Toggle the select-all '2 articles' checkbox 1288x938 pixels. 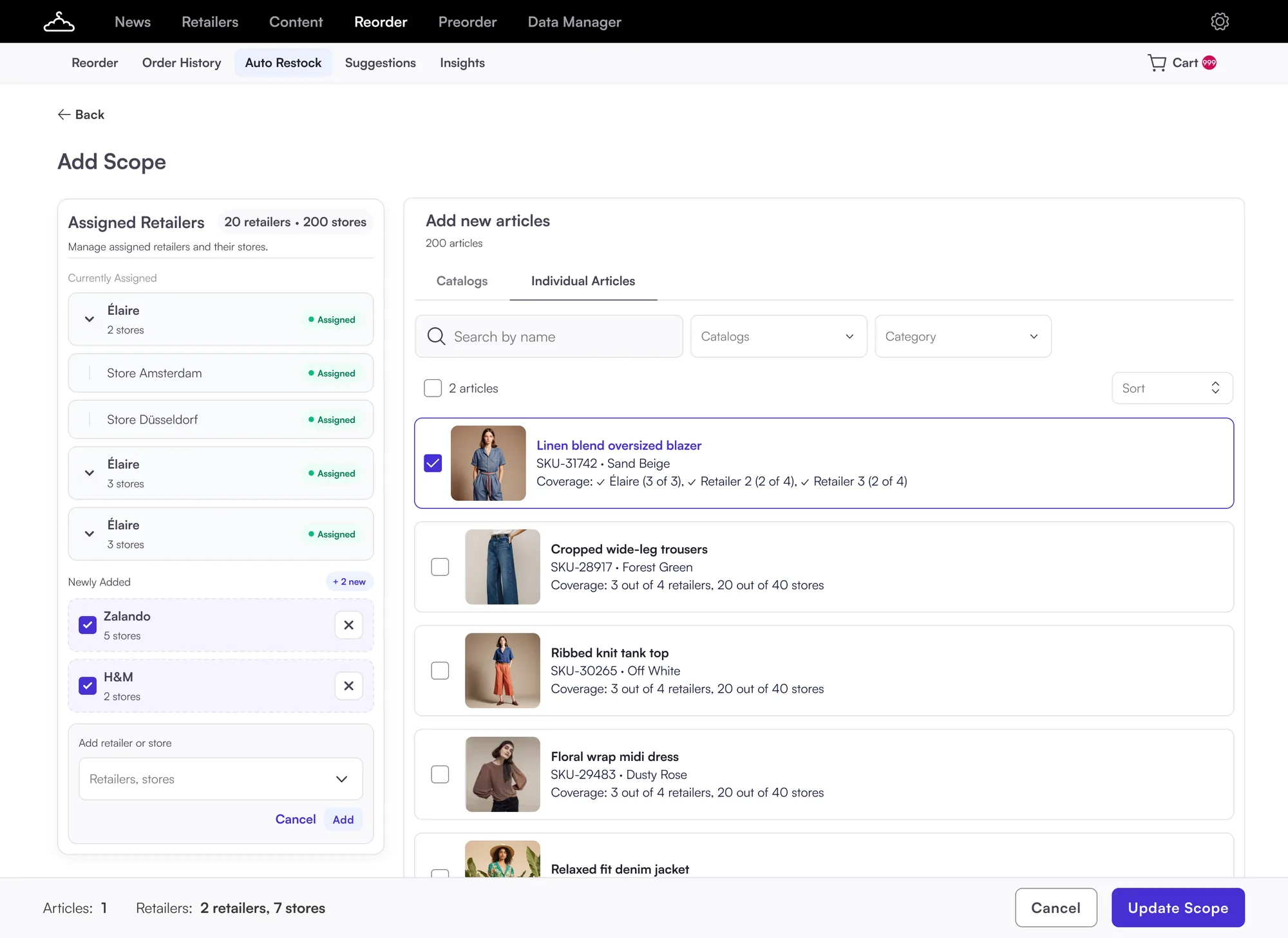click(433, 388)
